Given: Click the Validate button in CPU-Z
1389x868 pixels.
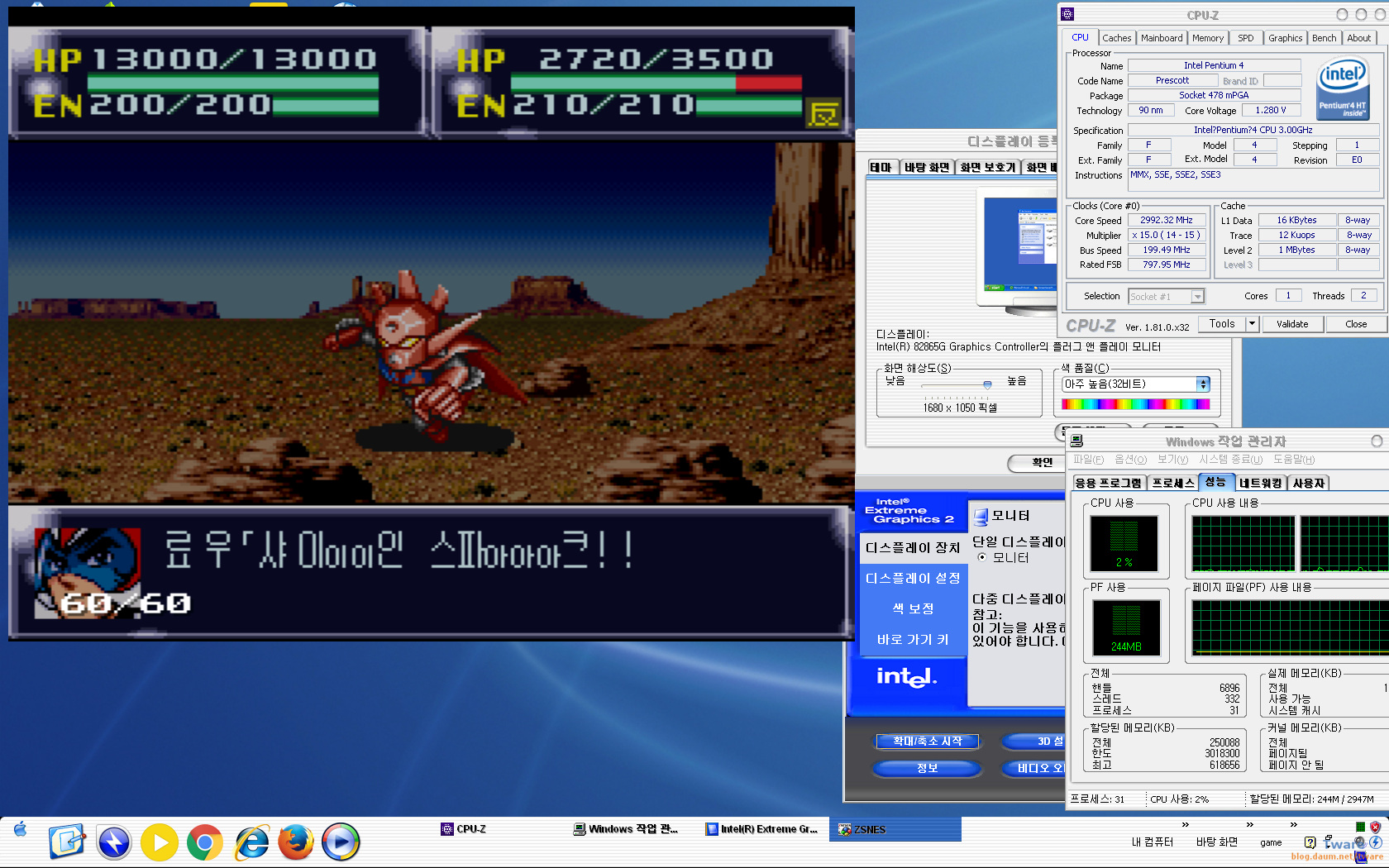Looking at the screenshot, I should (1291, 324).
